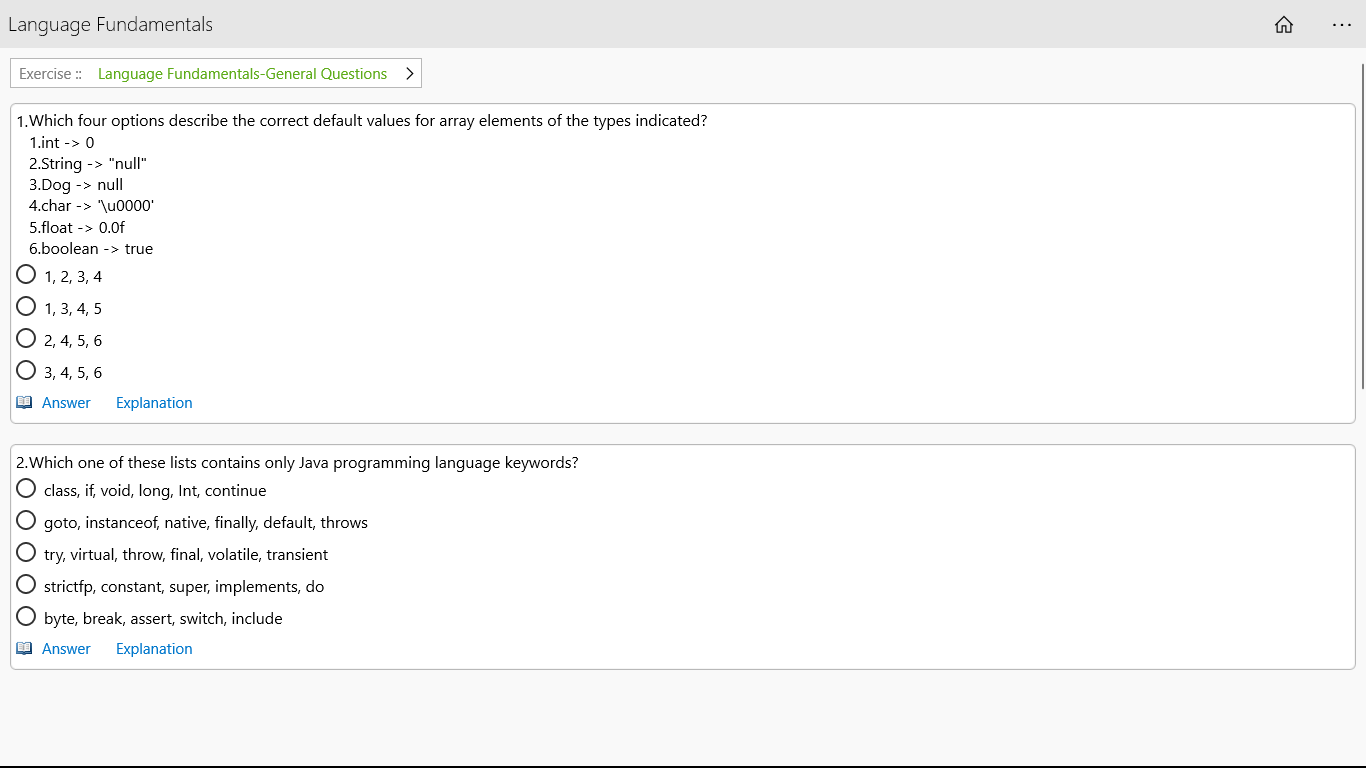Select option "1, 2, 3, 4"

[x=27, y=275]
